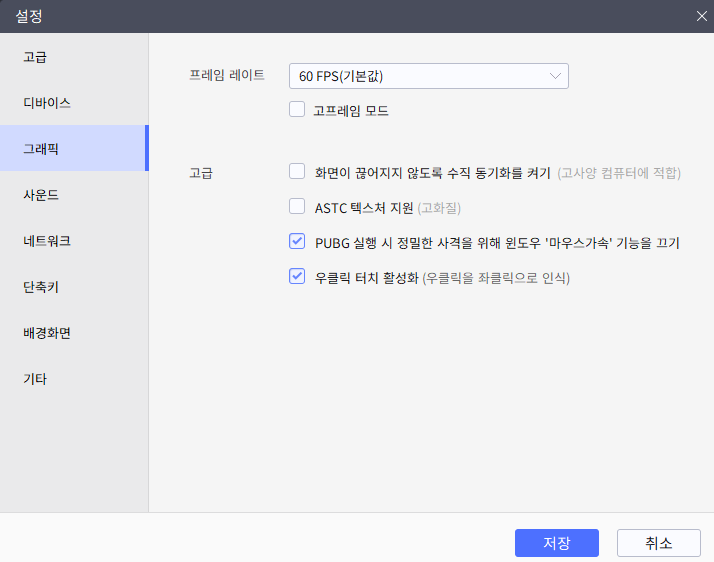Screen dimensions: 714x562
Task: Expand frame rate list via chevron arrow
Action: 555,76
